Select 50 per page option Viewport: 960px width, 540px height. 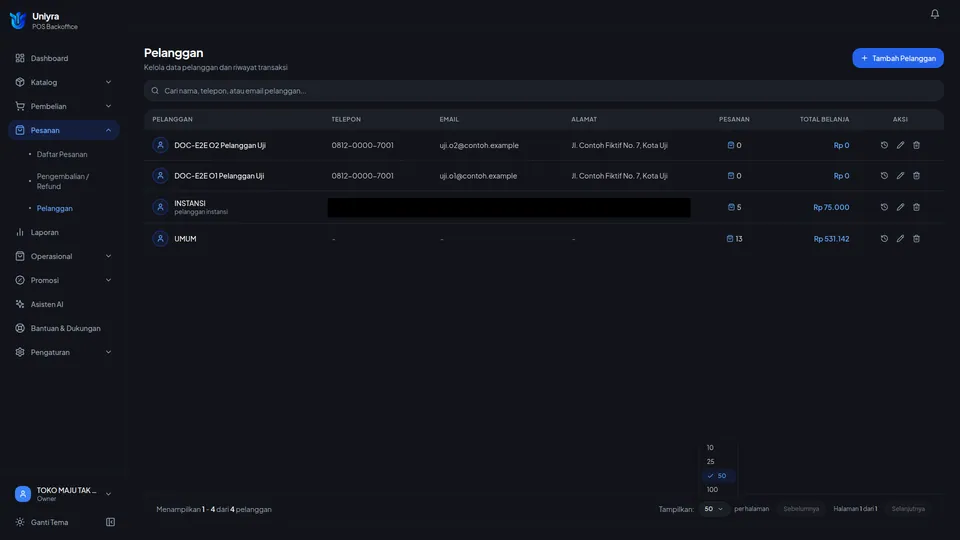click(x=718, y=476)
